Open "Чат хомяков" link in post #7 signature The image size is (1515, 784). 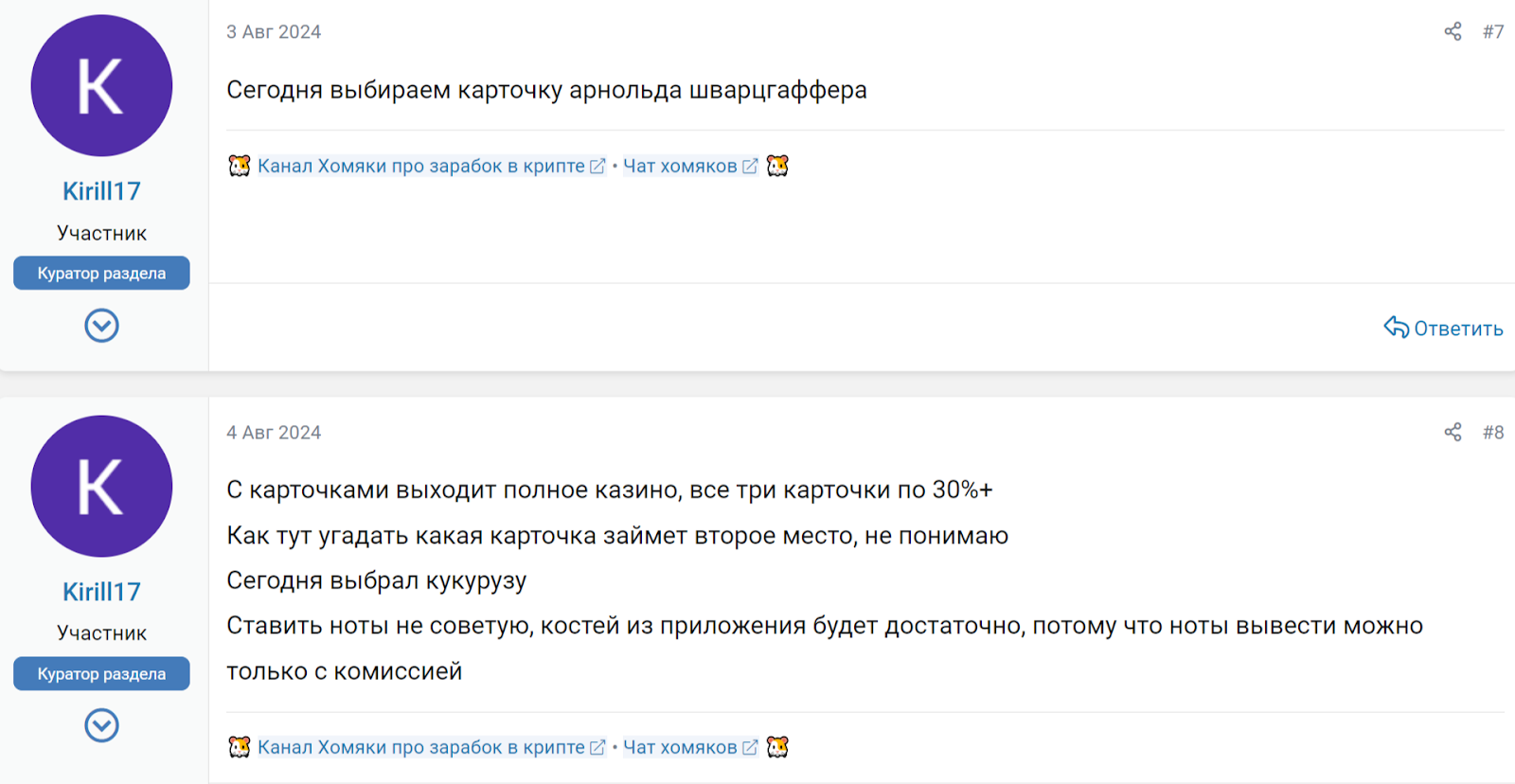tap(680, 167)
